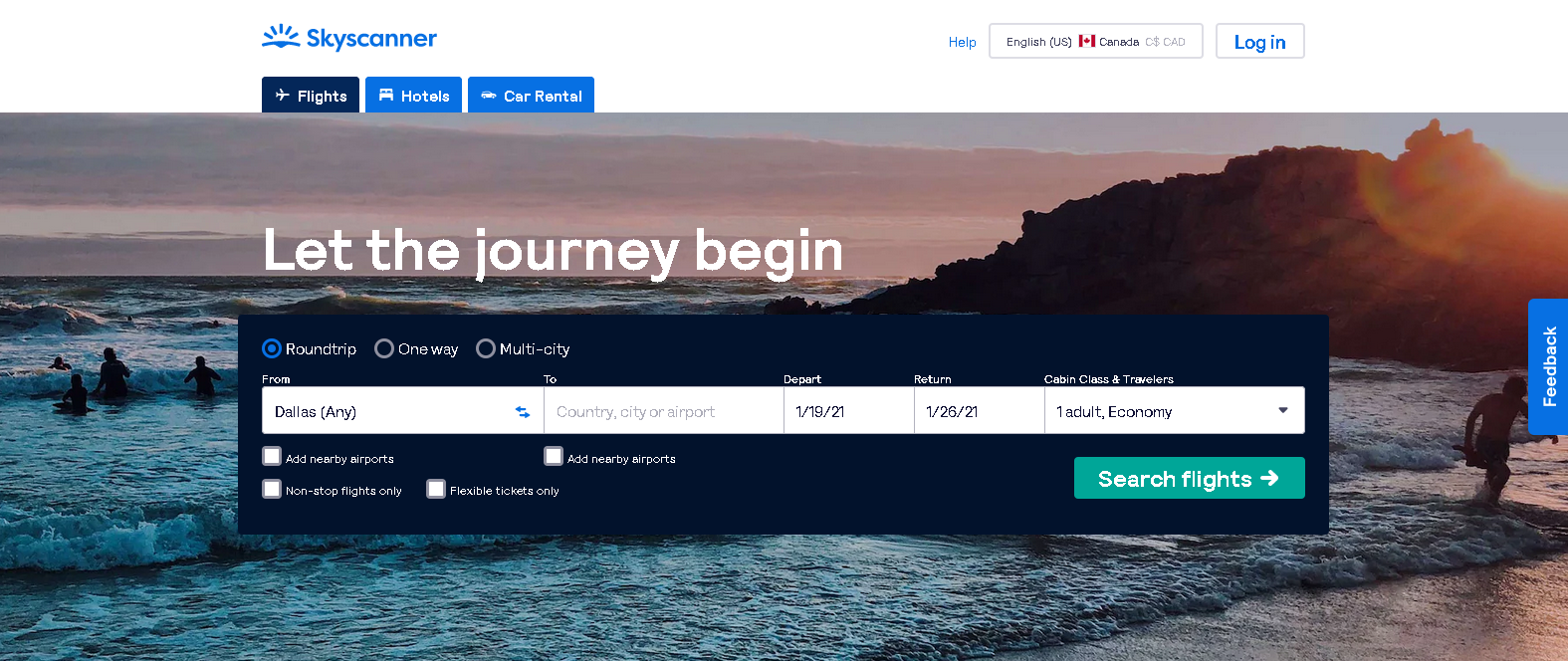1568x661 pixels.
Task: Click the car icon on Car Rental tab
Action: [489, 96]
